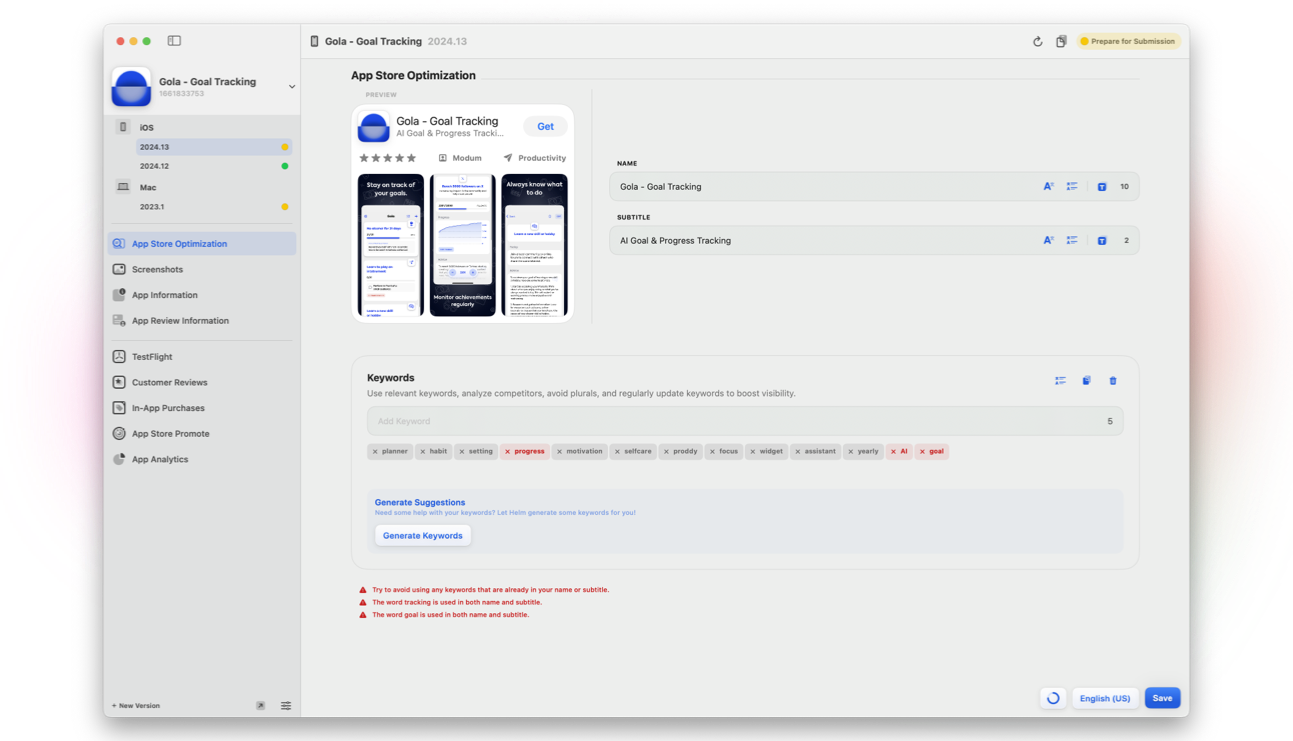Viewport: 1293px width, 741px height.
Task: Click the Gola app icon in sidebar header
Action: pos(131,87)
